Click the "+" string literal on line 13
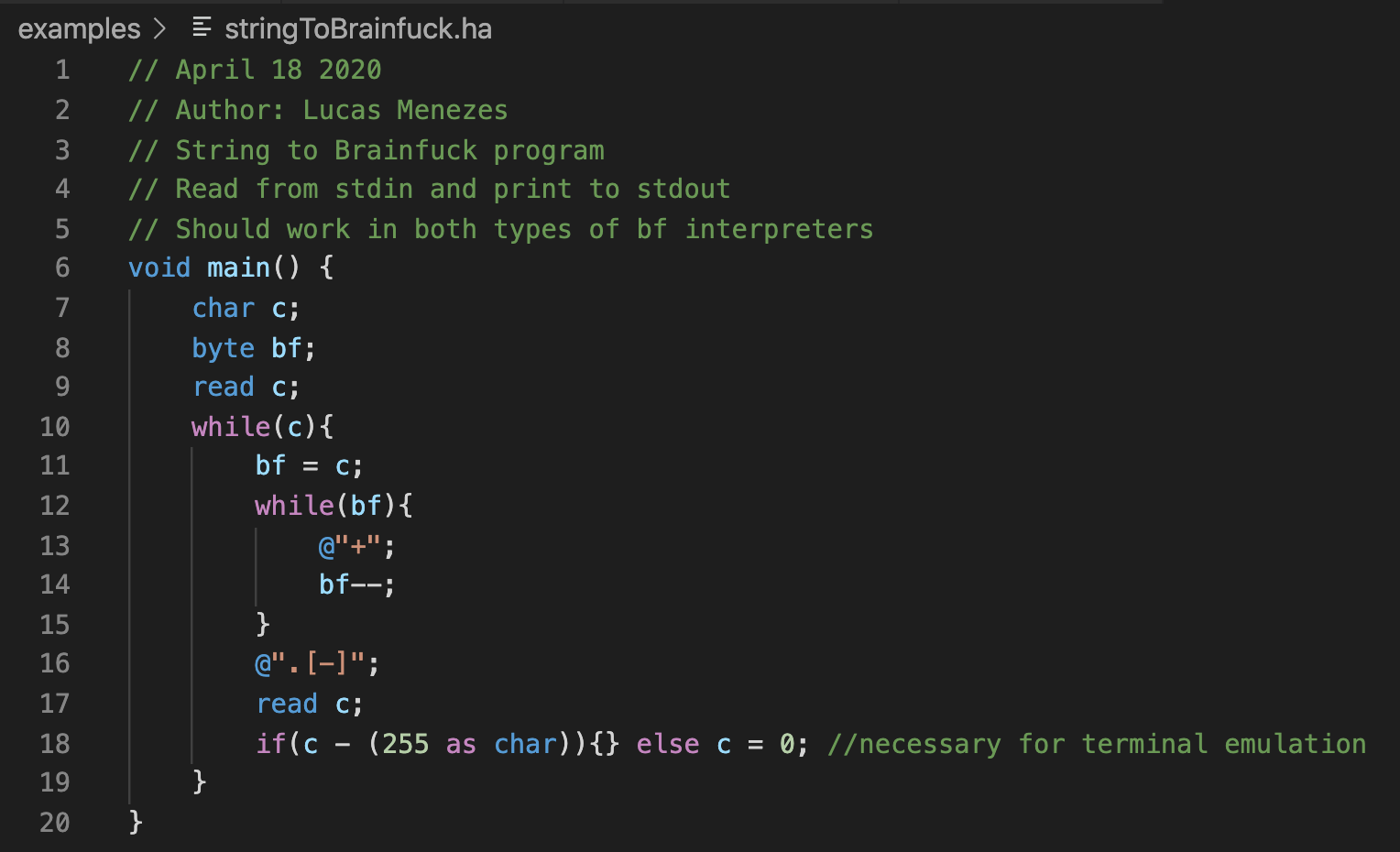The width and height of the screenshot is (1400, 852). point(358,547)
